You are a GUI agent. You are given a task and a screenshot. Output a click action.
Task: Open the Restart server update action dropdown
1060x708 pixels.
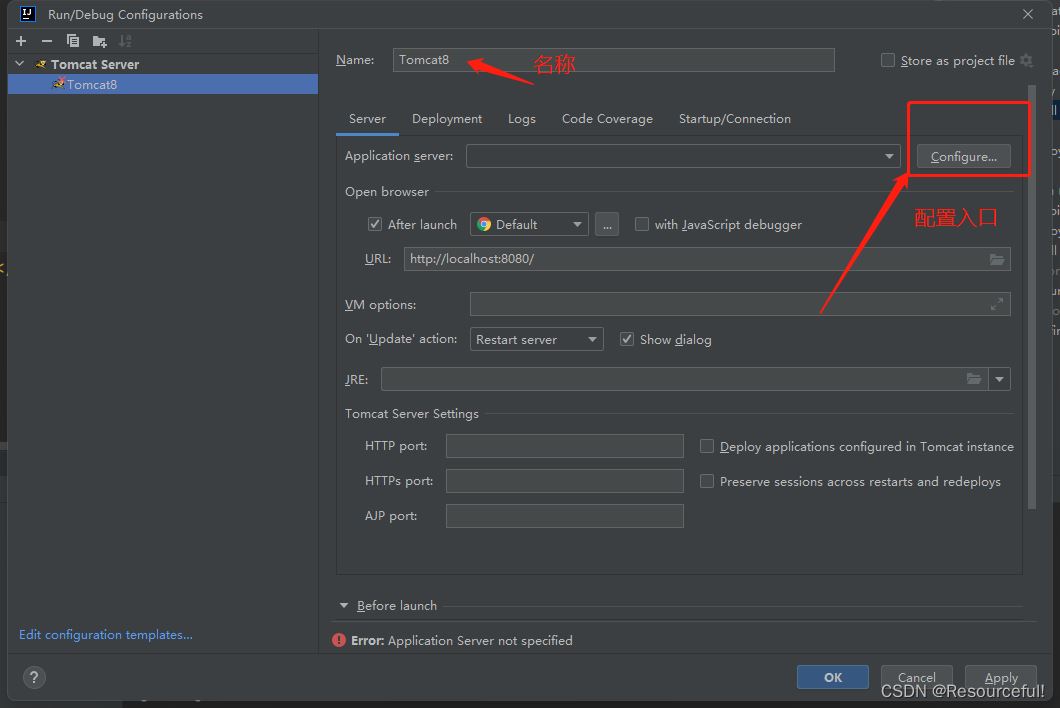click(536, 339)
